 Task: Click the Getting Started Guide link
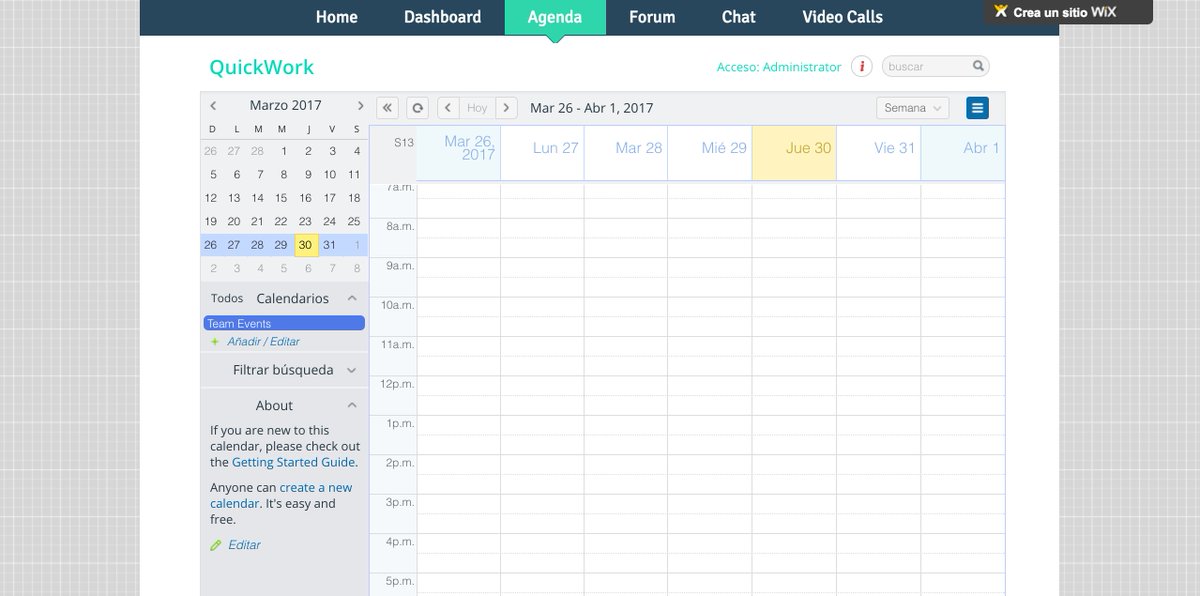294,462
